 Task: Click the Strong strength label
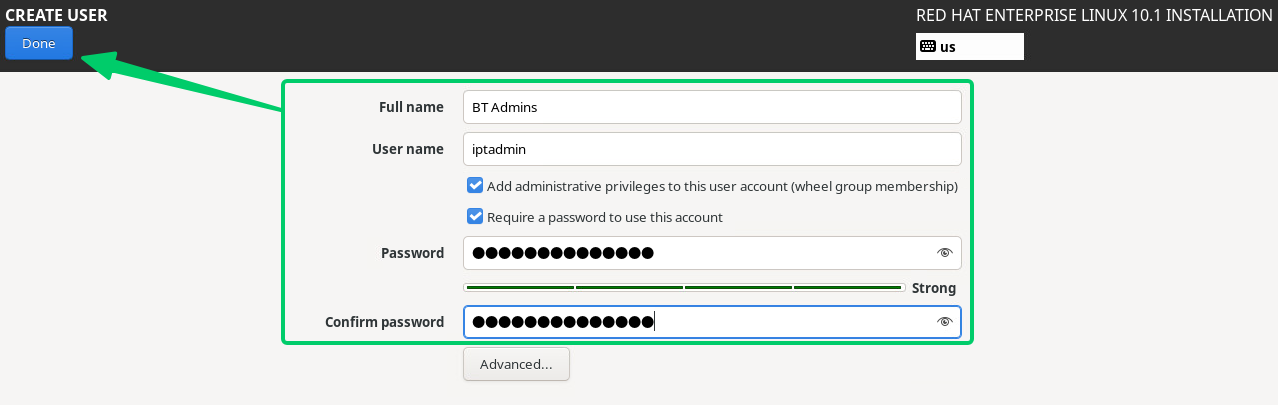934,288
